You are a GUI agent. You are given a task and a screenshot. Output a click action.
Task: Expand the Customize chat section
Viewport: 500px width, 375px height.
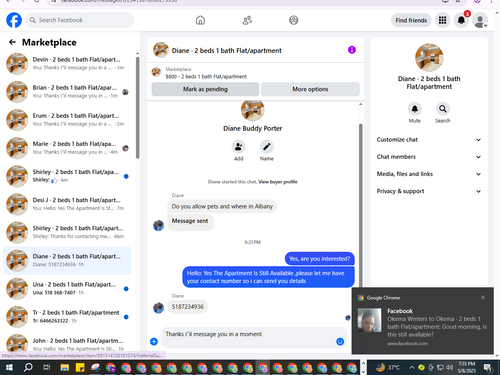coord(429,140)
